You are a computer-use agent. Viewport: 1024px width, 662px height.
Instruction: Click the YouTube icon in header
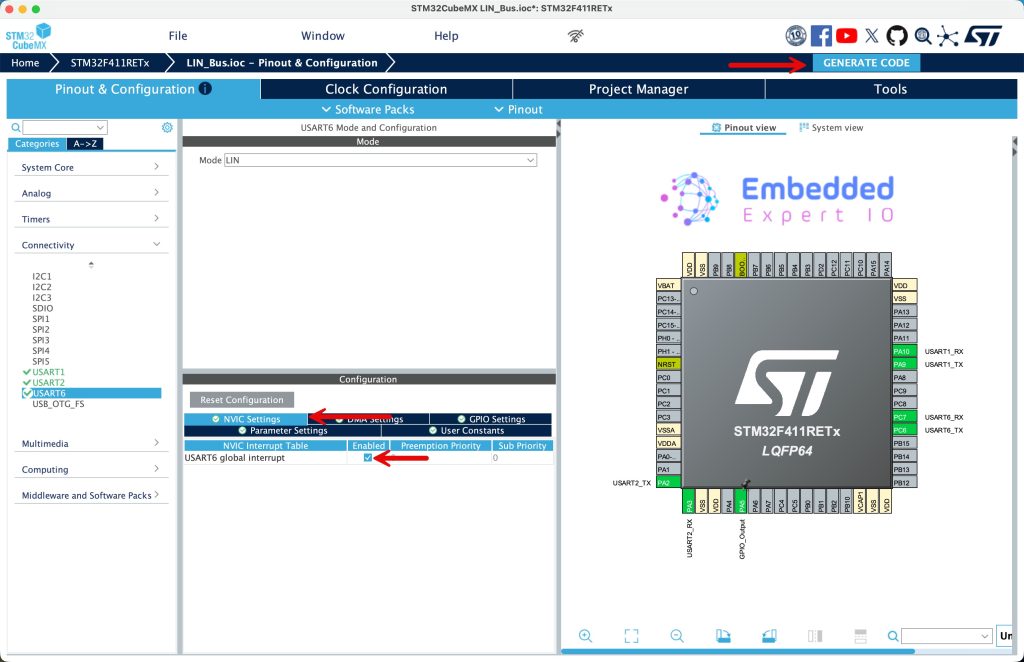[847, 36]
